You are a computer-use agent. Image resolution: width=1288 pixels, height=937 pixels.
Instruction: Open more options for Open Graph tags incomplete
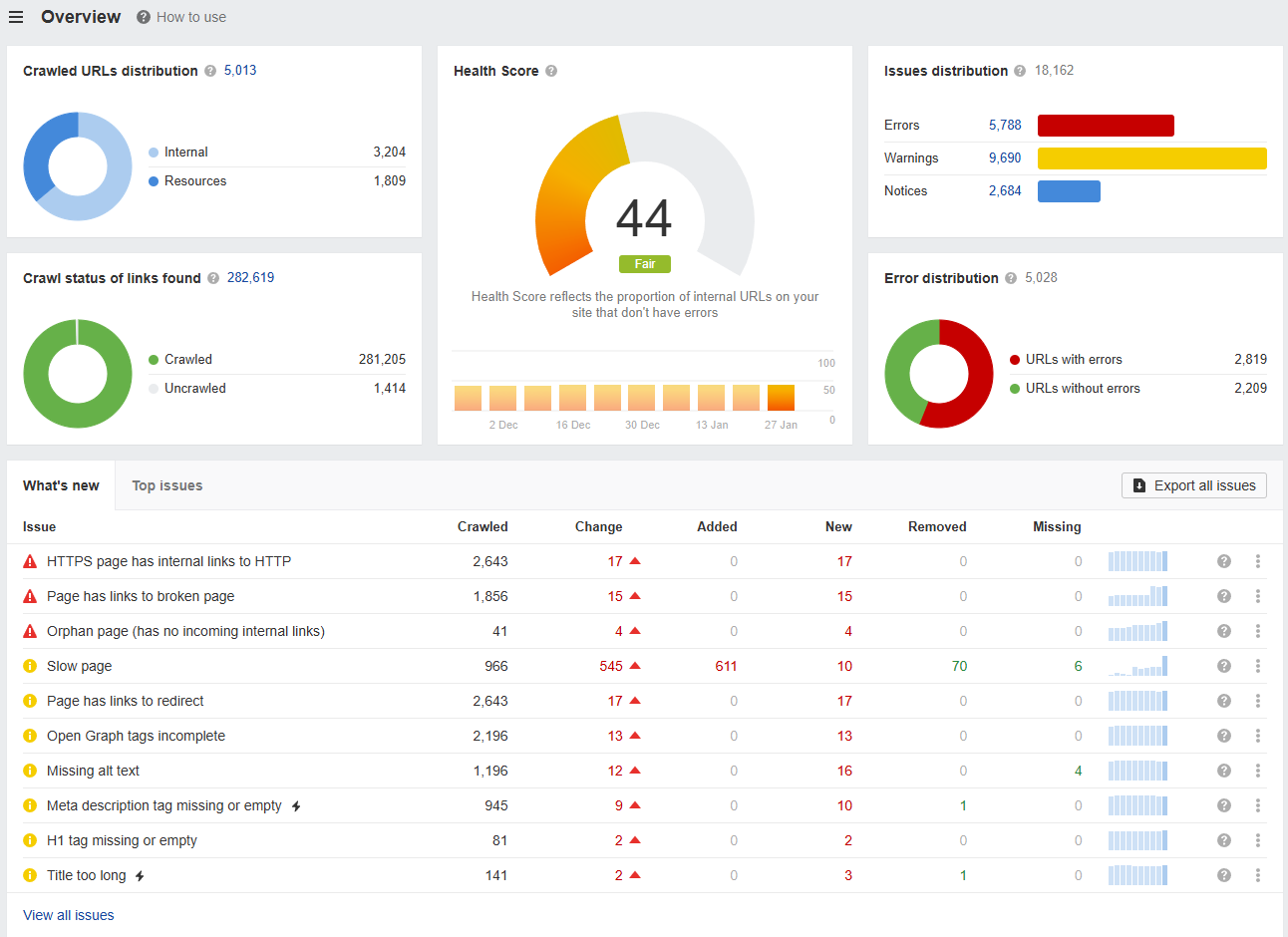click(x=1258, y=736)
